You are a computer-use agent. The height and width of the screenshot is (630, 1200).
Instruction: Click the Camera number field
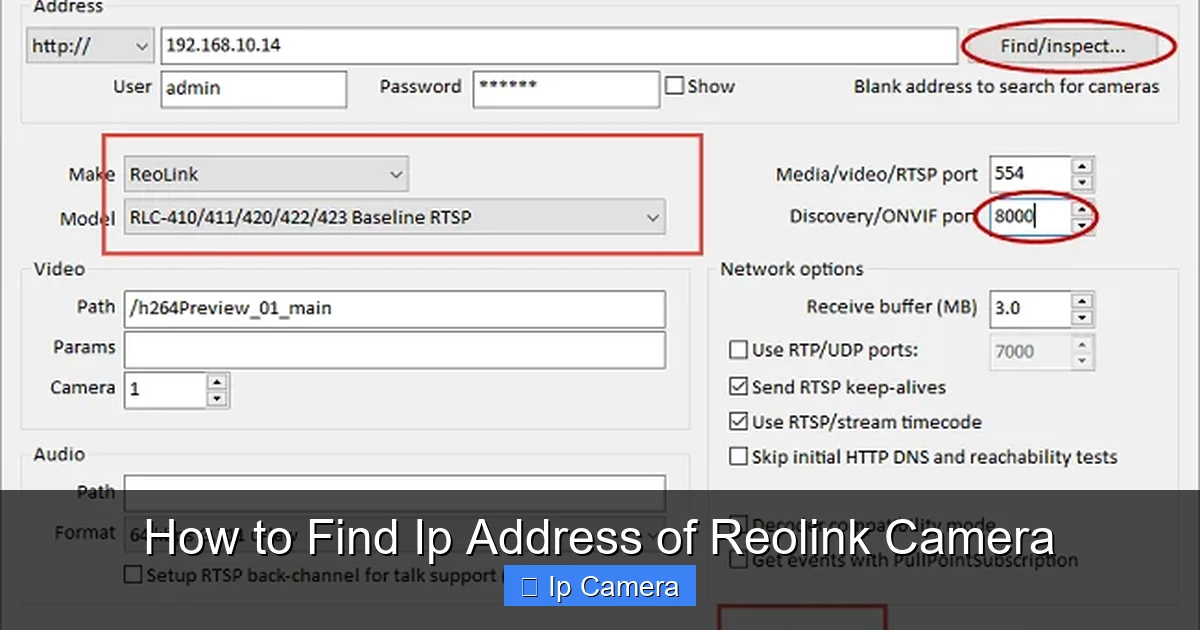click(x=165, y=390)
